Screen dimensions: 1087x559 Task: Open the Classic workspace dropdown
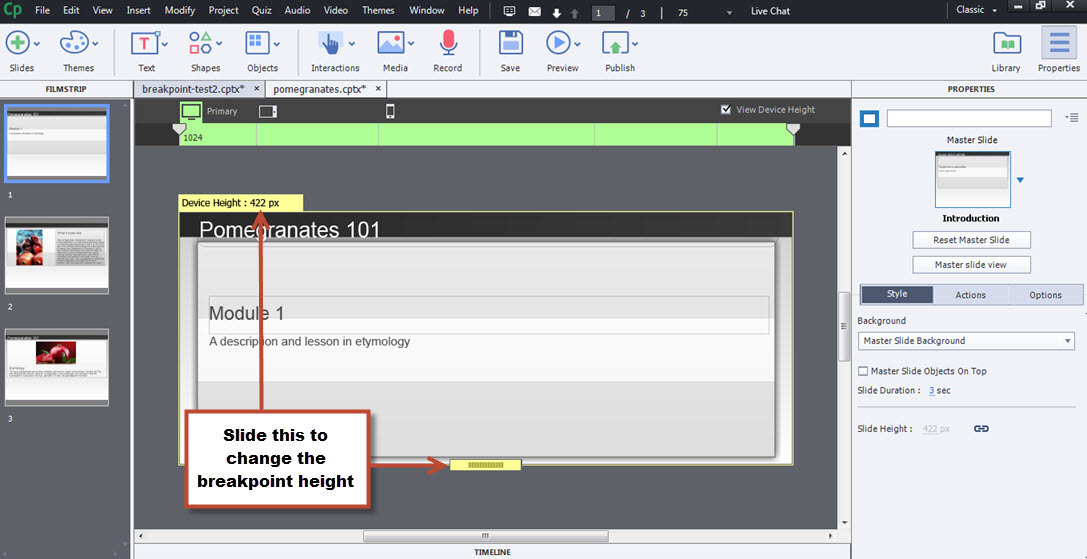(x=977, y=10)
